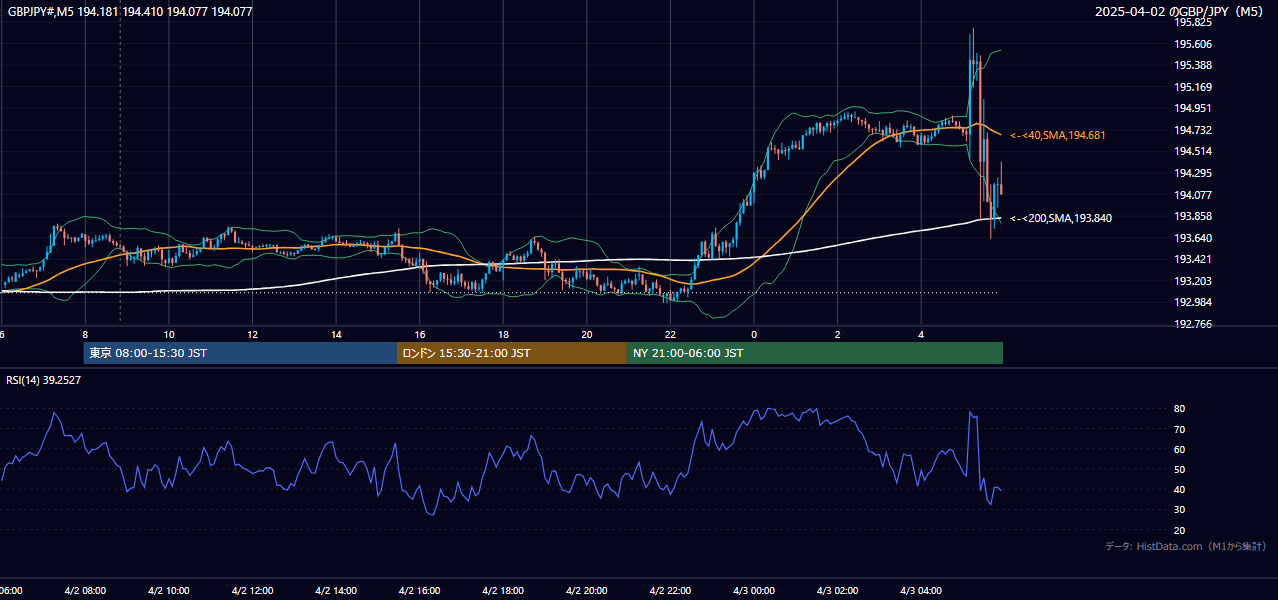Click the price level 194.295 on axis

tap(1193, 173)
